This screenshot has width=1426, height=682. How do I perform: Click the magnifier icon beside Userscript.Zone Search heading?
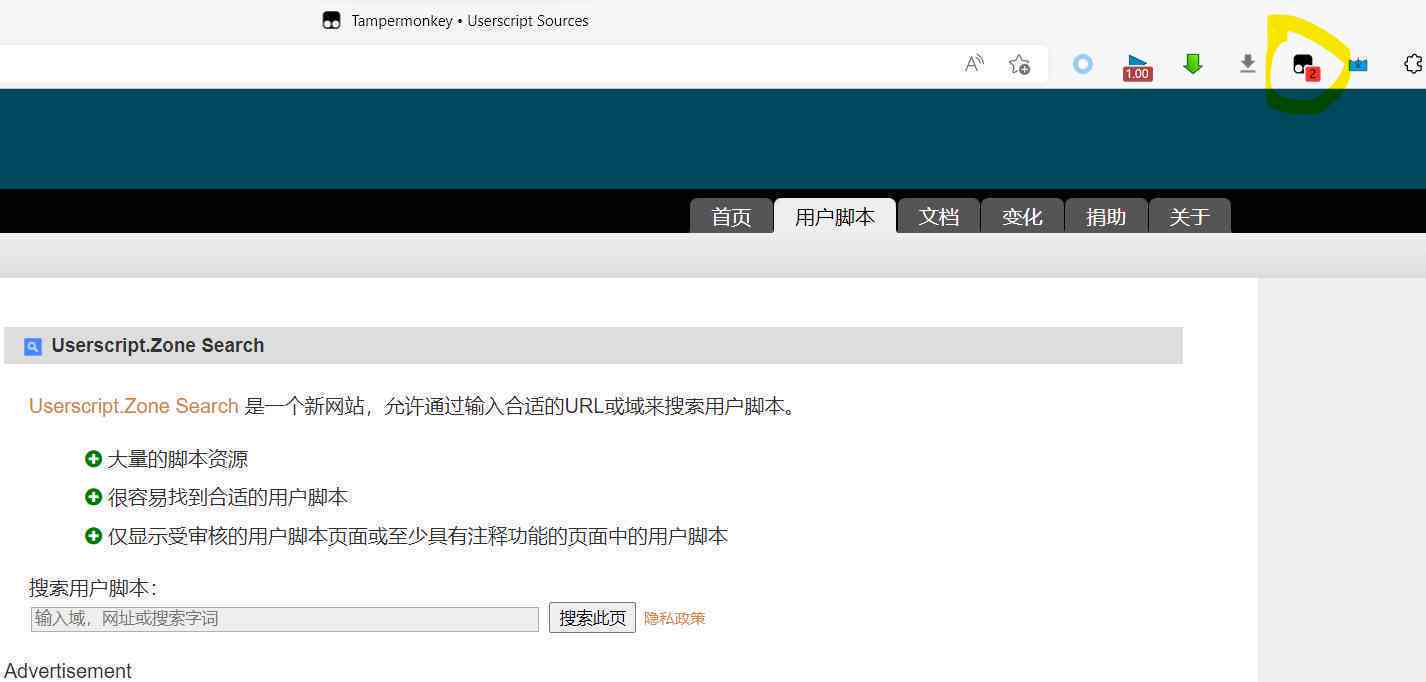33,346
